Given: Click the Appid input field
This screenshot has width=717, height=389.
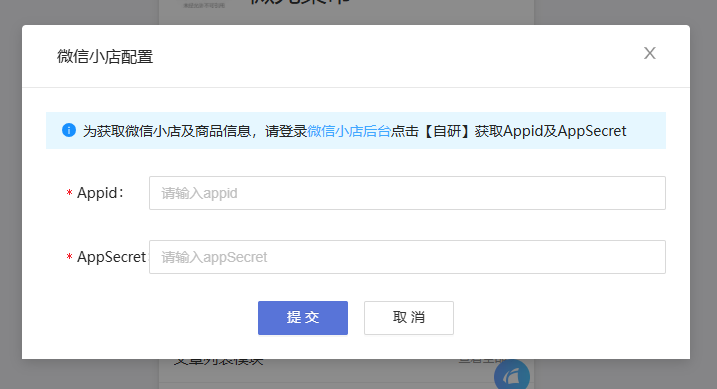Looking at the screenshot, I should 407,193.
